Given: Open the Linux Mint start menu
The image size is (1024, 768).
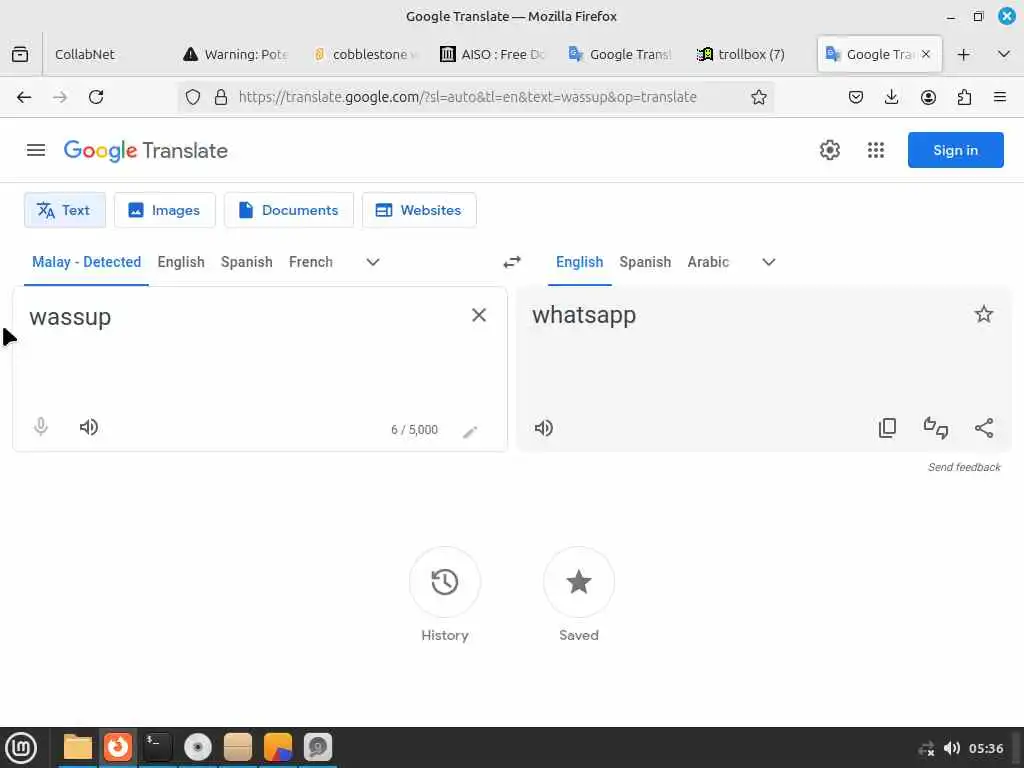Looking at the screenshot, I should (x=21, y=748).
